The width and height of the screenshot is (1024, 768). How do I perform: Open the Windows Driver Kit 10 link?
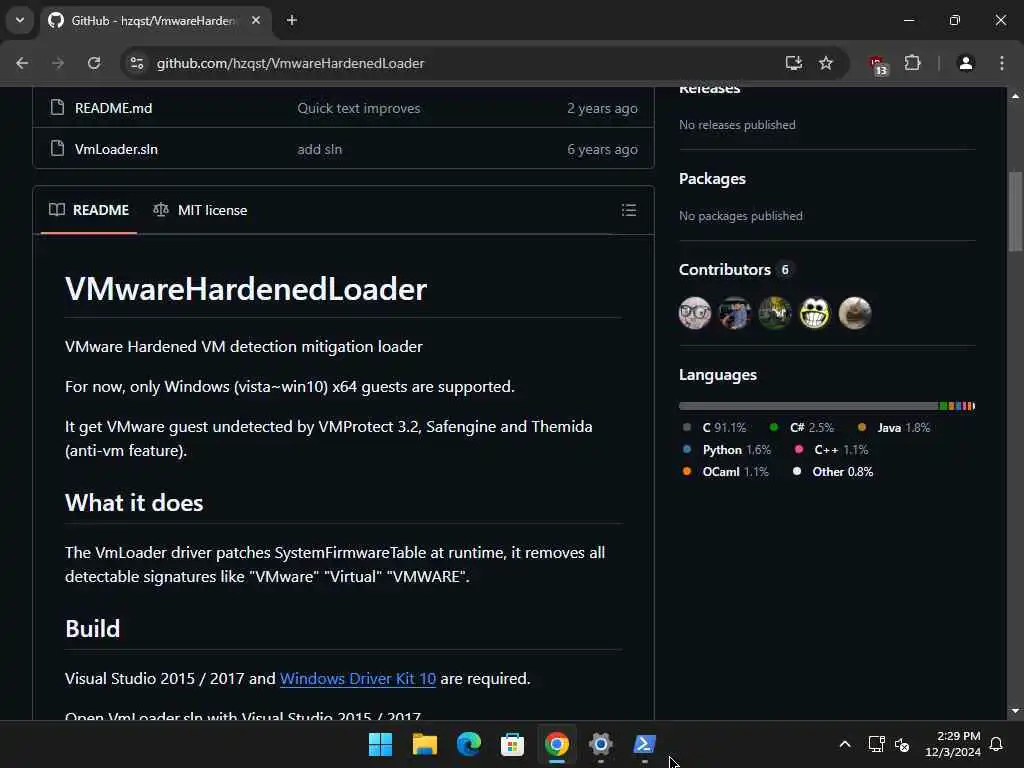(x=358, y=679)
